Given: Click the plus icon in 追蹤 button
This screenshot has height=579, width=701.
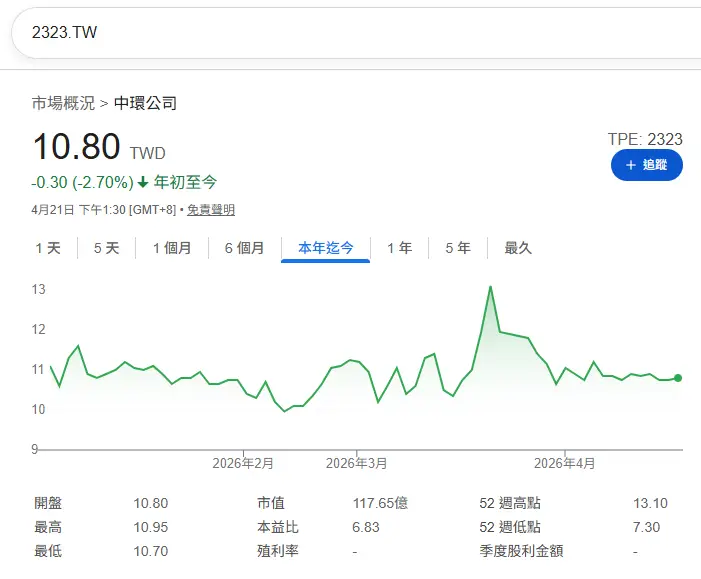Looking at the screenshot, I should coord(630,165).
